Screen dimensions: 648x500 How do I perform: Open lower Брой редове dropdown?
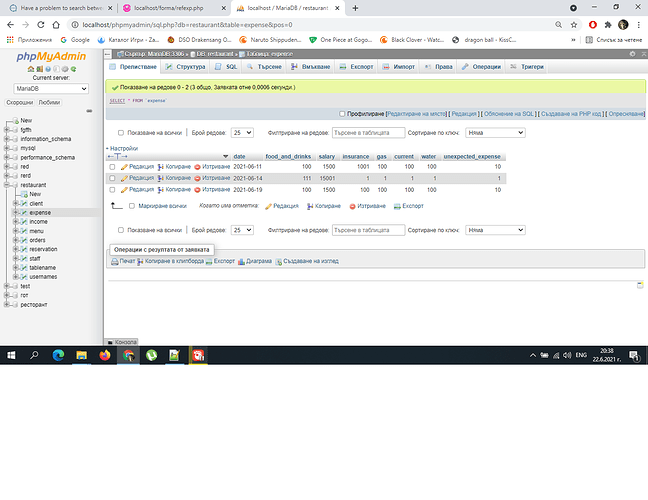242,230
